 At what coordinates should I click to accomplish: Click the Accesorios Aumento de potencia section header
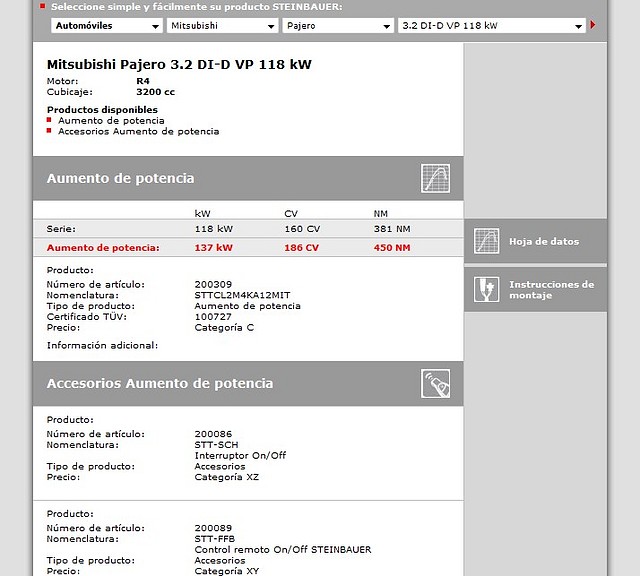click(x=248, y=383)
